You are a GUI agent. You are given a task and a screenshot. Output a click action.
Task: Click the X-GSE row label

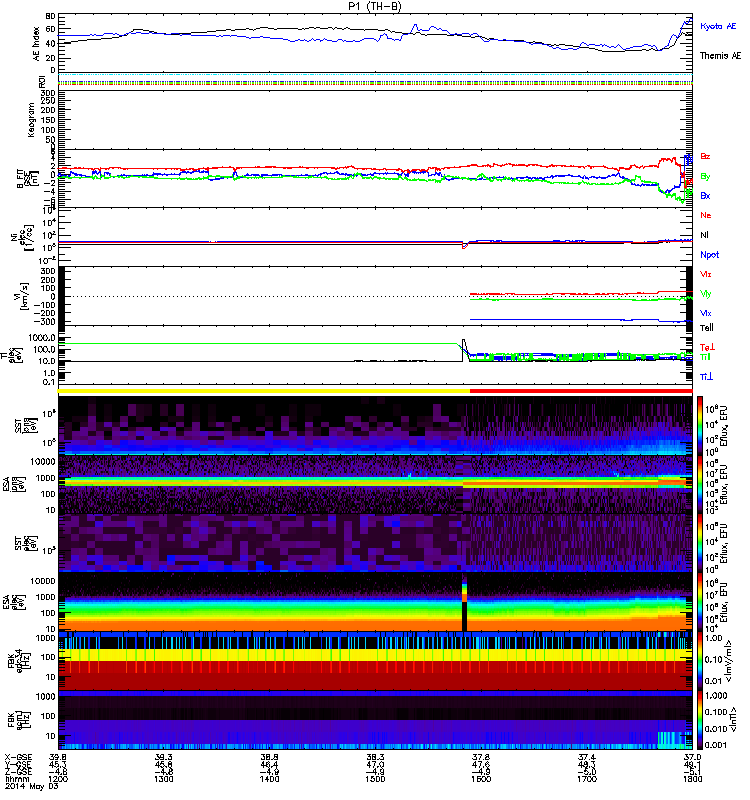pos(17,757)
